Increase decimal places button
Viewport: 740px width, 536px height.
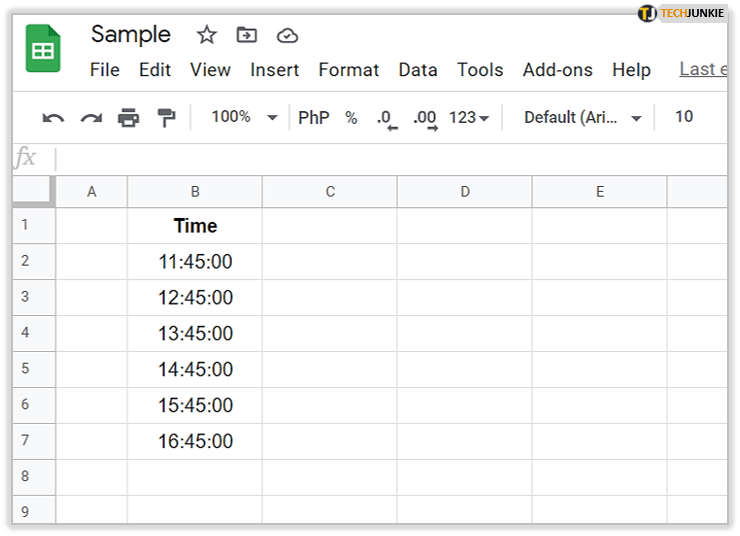click(425, 118)
